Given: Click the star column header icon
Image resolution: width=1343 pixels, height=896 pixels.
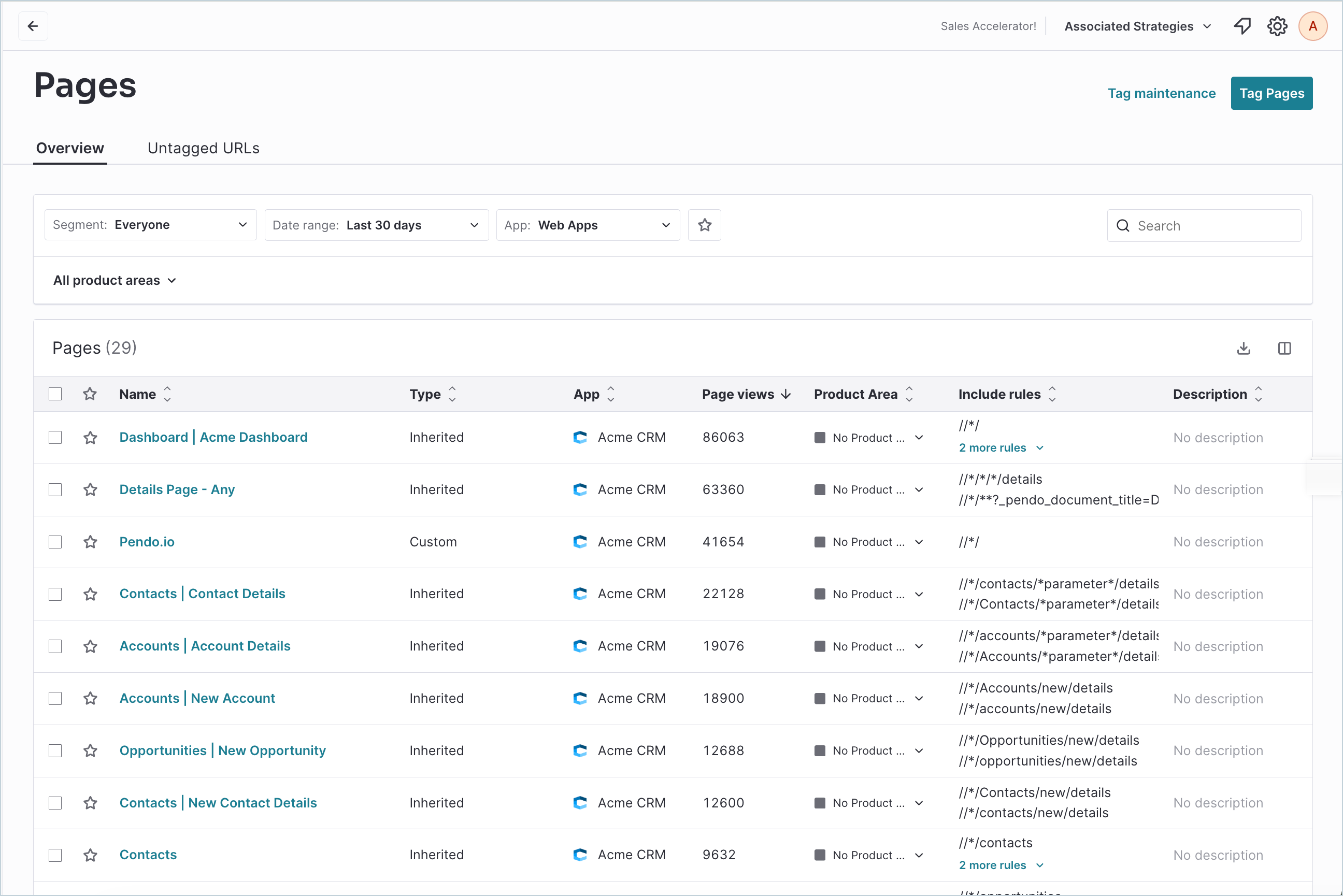Looking at the screenshot, I should pos(90,394).
